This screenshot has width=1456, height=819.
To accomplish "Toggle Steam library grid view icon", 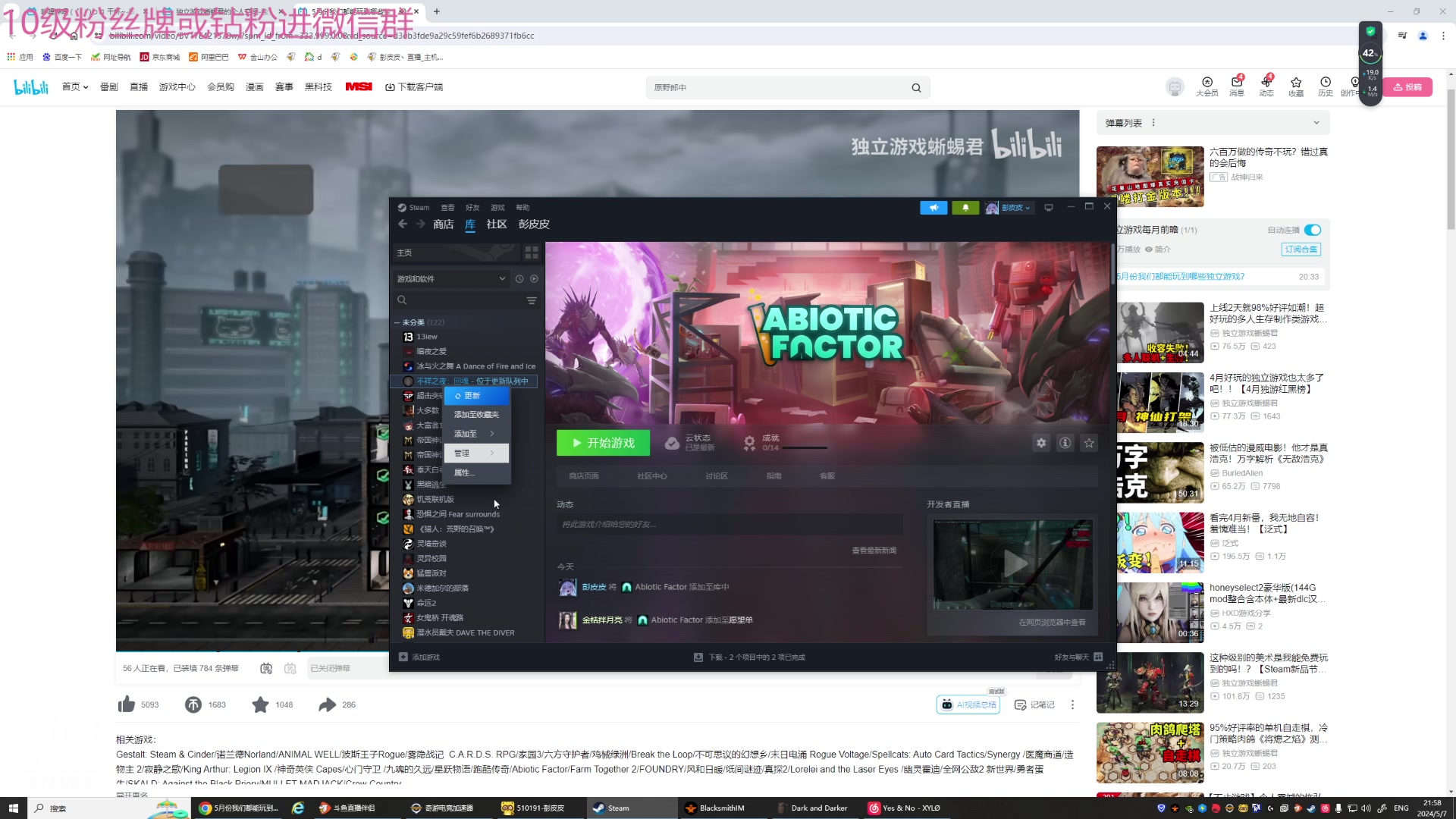I will 532,253.
